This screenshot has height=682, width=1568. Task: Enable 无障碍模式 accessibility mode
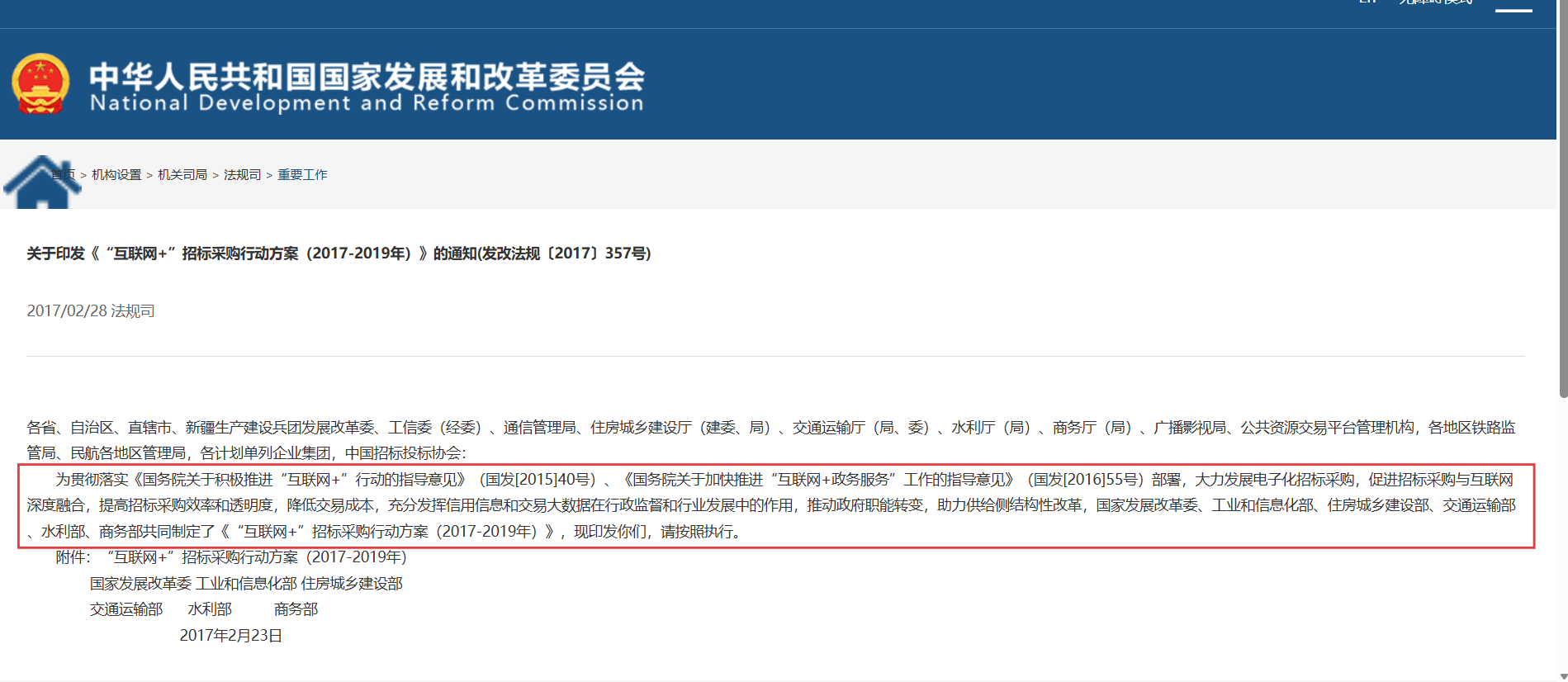click(x=1435, y=2)
